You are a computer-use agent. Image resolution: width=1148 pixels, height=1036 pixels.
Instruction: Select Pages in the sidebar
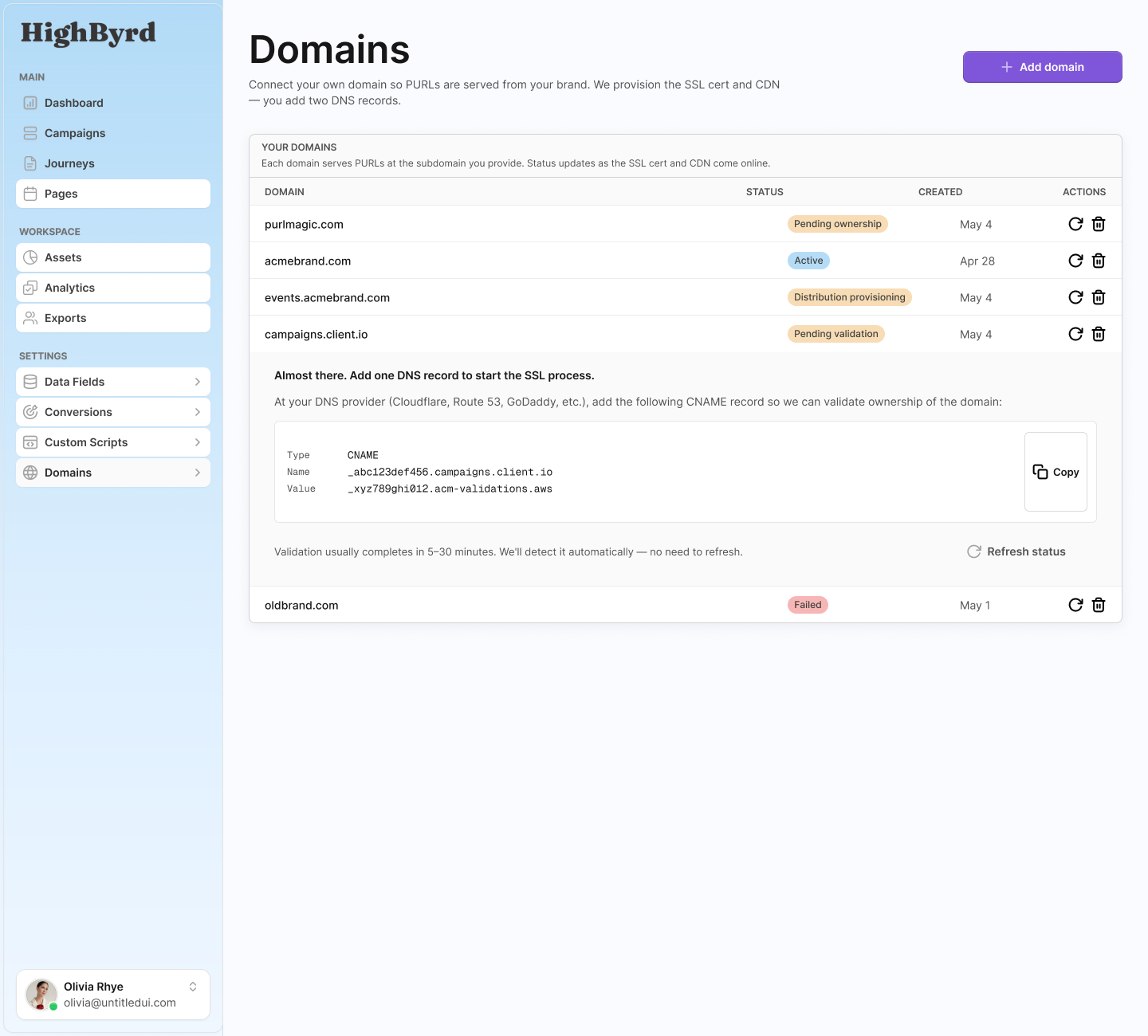click(113, 194)
